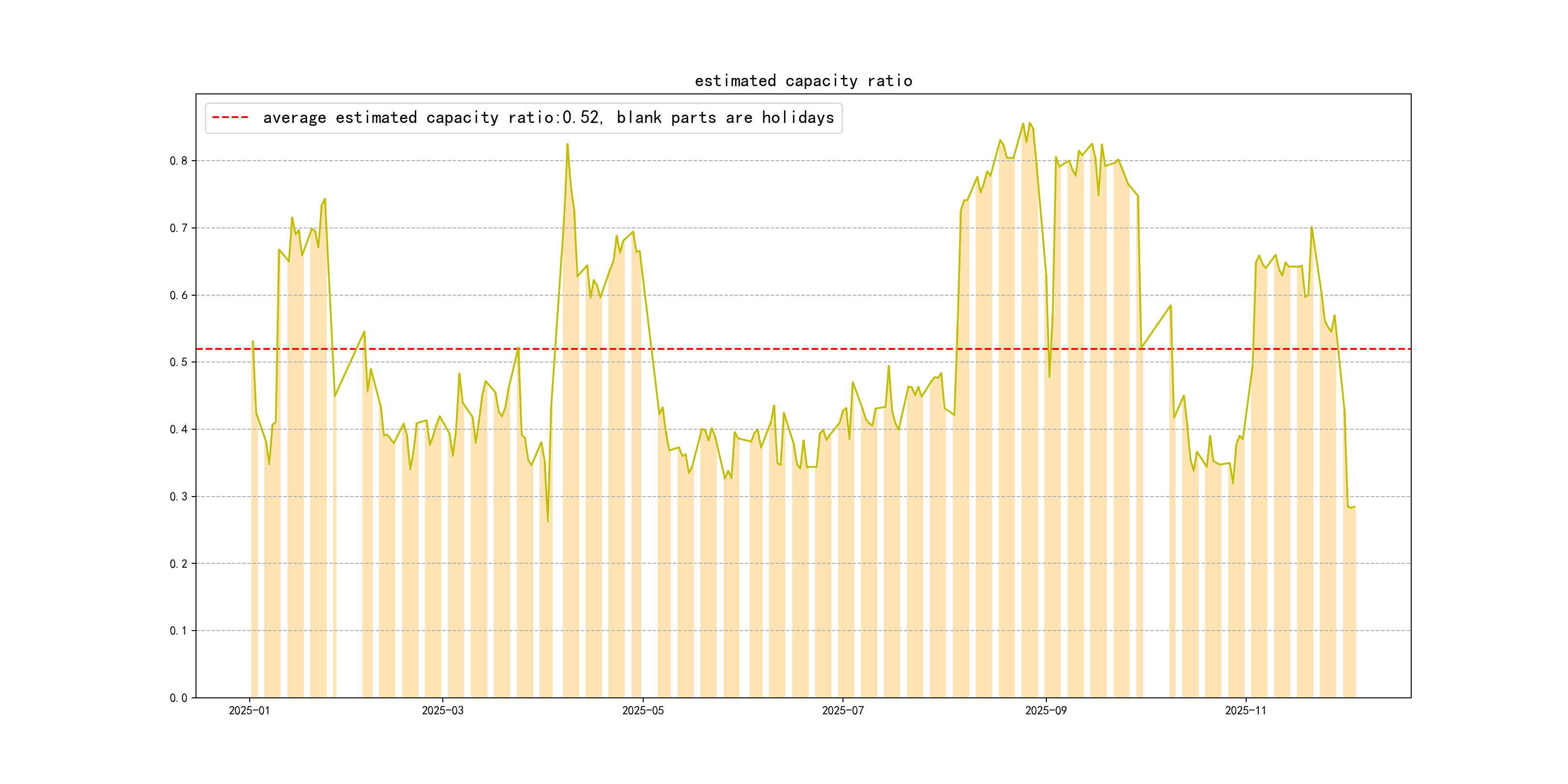Click the 0.5 y-axis tick label

coord(179,362)
